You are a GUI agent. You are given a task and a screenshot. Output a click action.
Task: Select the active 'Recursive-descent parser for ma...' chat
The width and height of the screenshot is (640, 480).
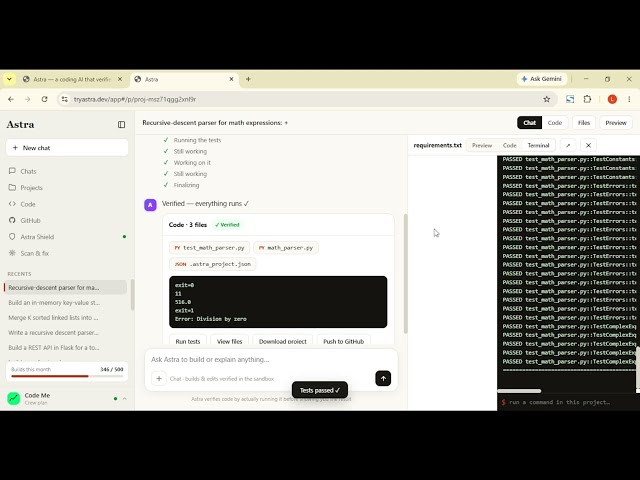(x=65, y=287)
